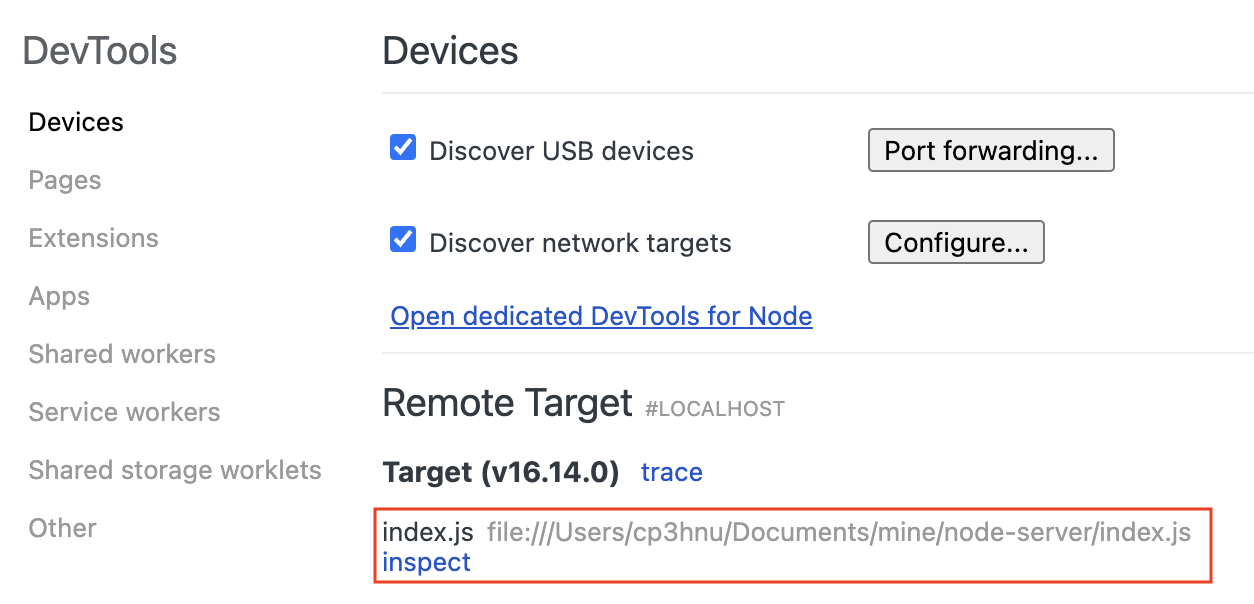
Task: Go to the Pages section
Action: (65, 180)
